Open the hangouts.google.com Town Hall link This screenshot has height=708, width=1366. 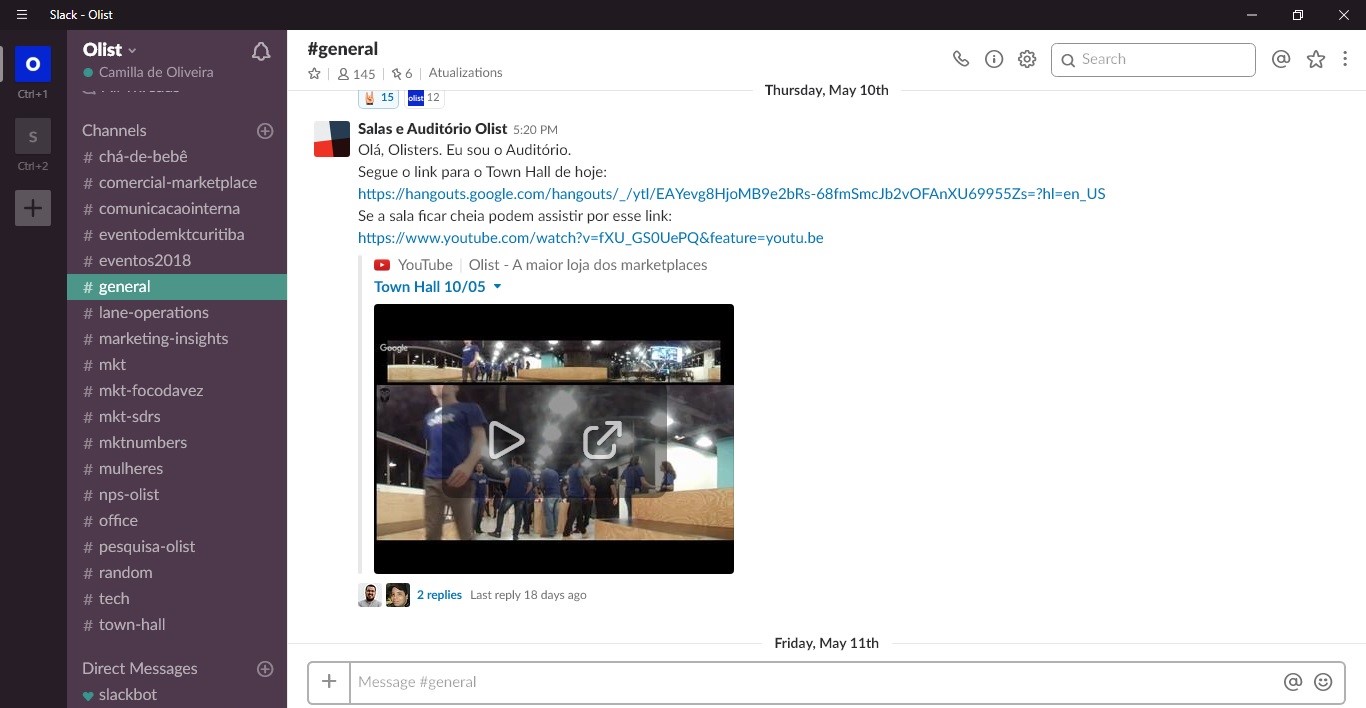pyautogui.click(x=732, y=194)
